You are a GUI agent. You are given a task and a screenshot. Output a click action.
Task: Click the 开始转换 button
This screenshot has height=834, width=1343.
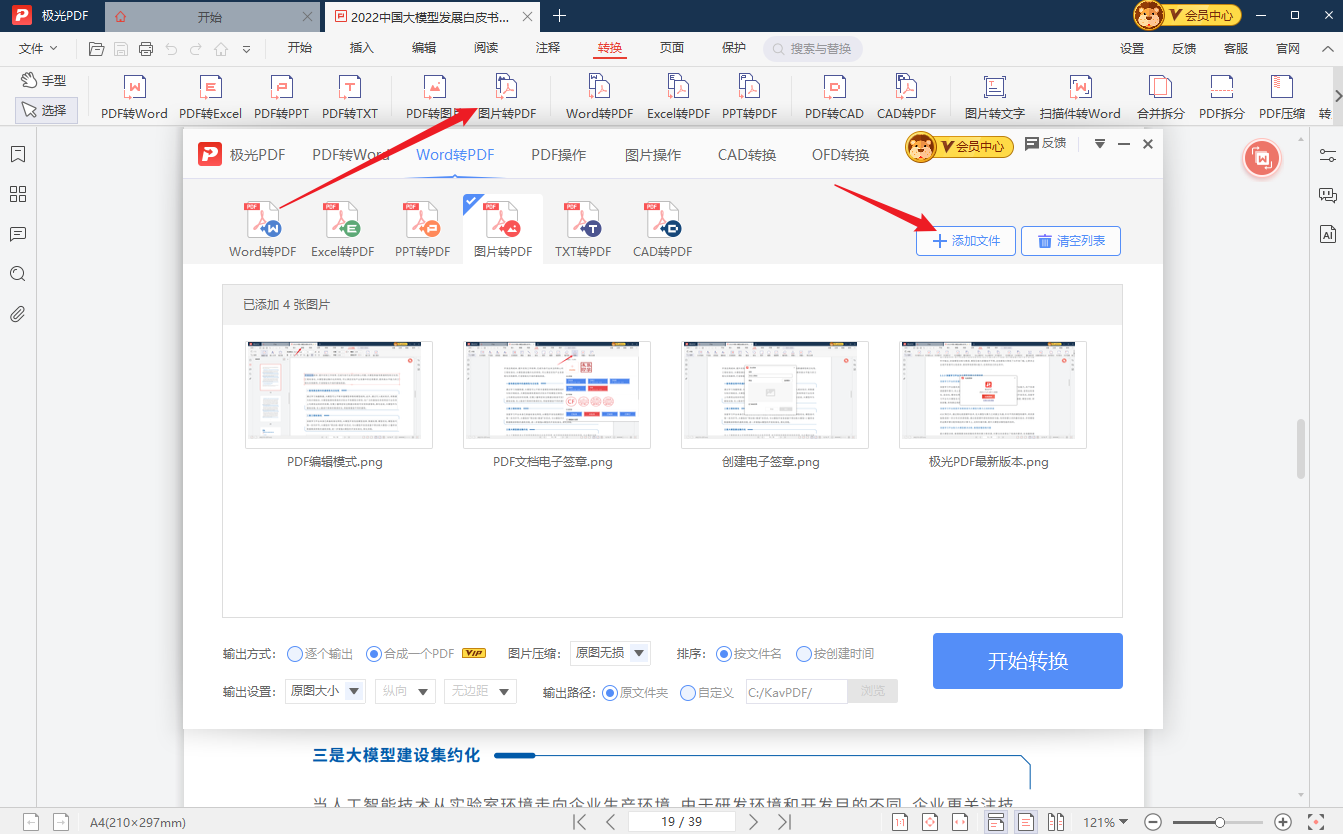click(x=1027, y=661)
